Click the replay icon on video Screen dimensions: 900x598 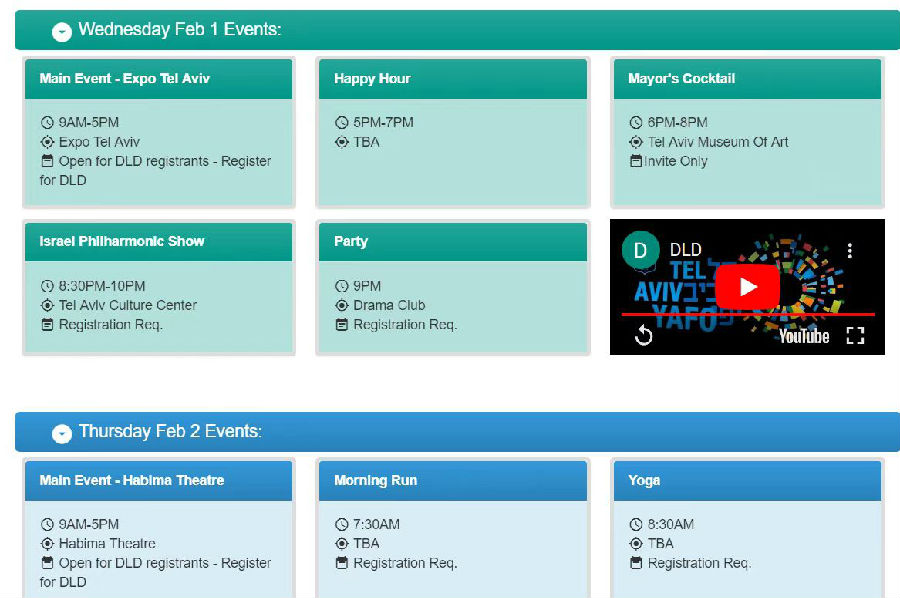[644, 336]
